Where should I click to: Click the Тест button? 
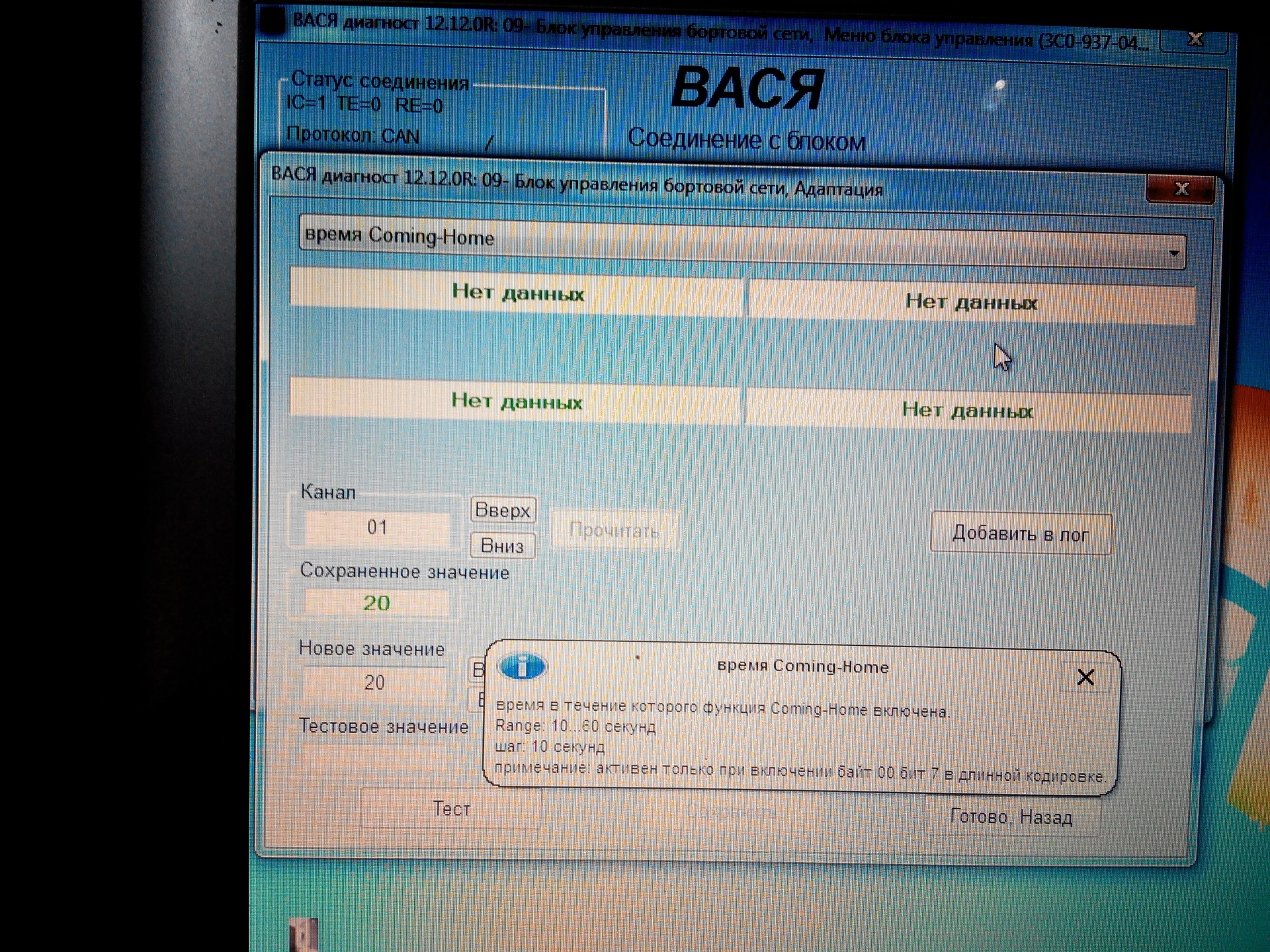pyautogui.click(x=451, y=809)
